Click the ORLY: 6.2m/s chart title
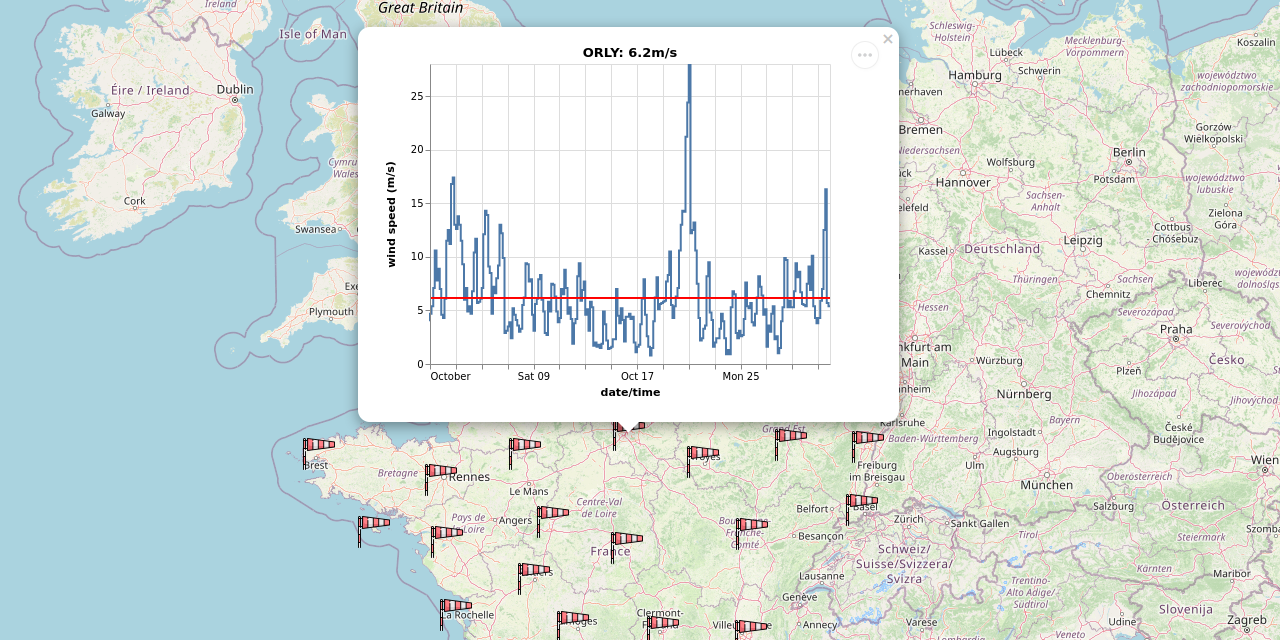 tap(628, 52)
